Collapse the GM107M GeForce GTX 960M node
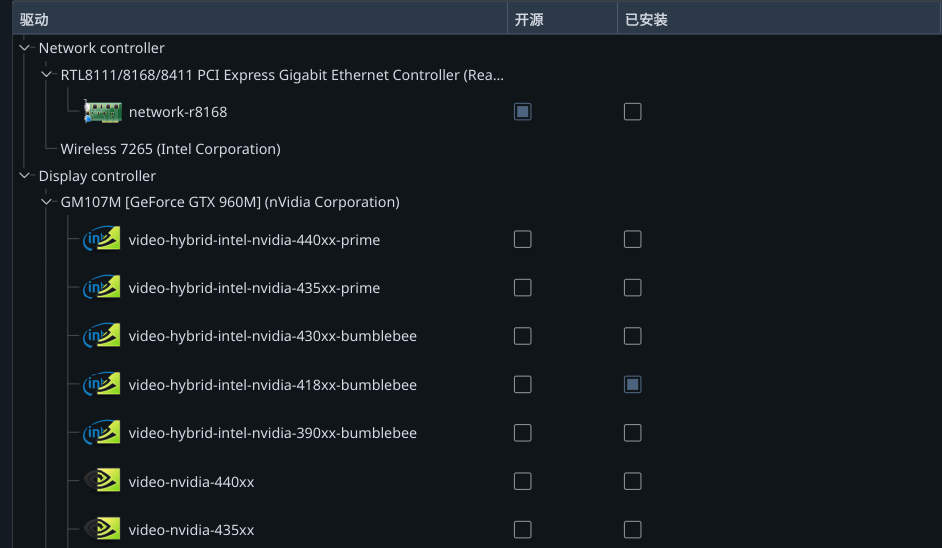Screen dimensions: 942x548 click(46, 202)
